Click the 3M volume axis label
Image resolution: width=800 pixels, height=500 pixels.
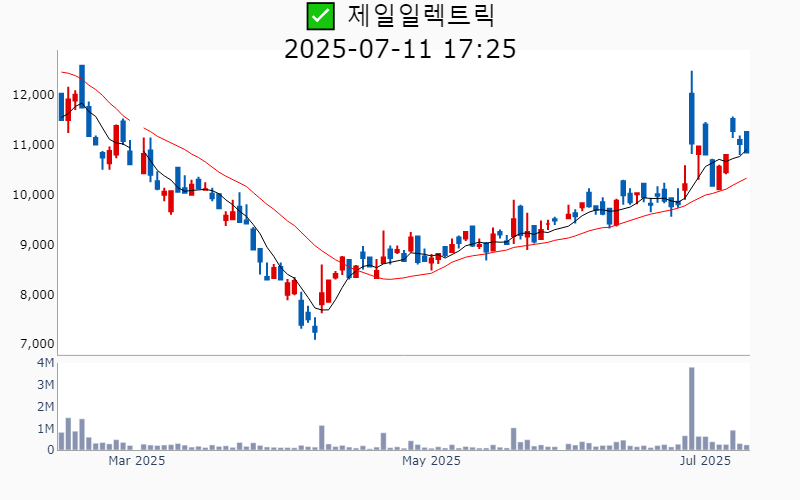[45, 385]
